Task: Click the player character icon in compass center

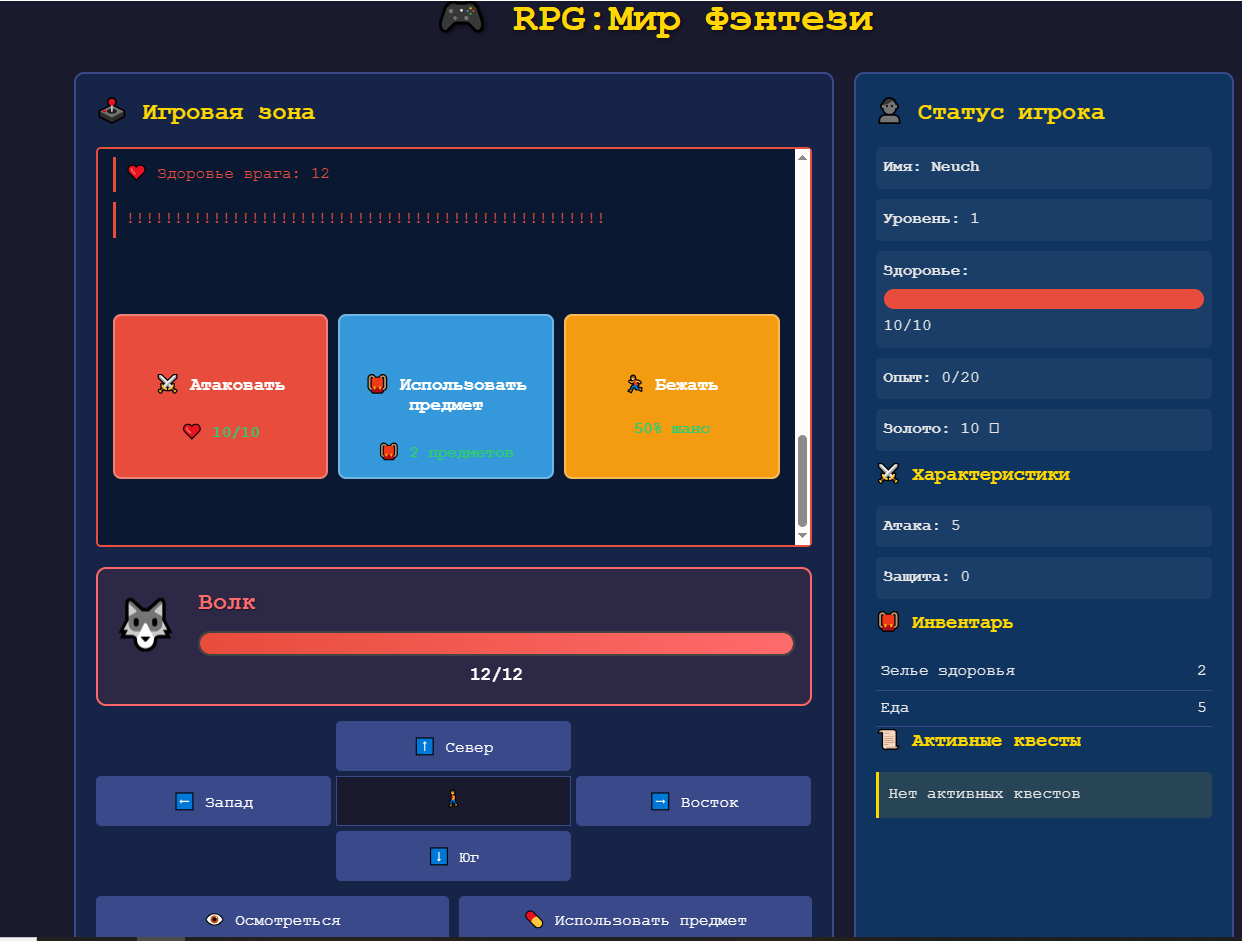Action: (x=453, y=800)
